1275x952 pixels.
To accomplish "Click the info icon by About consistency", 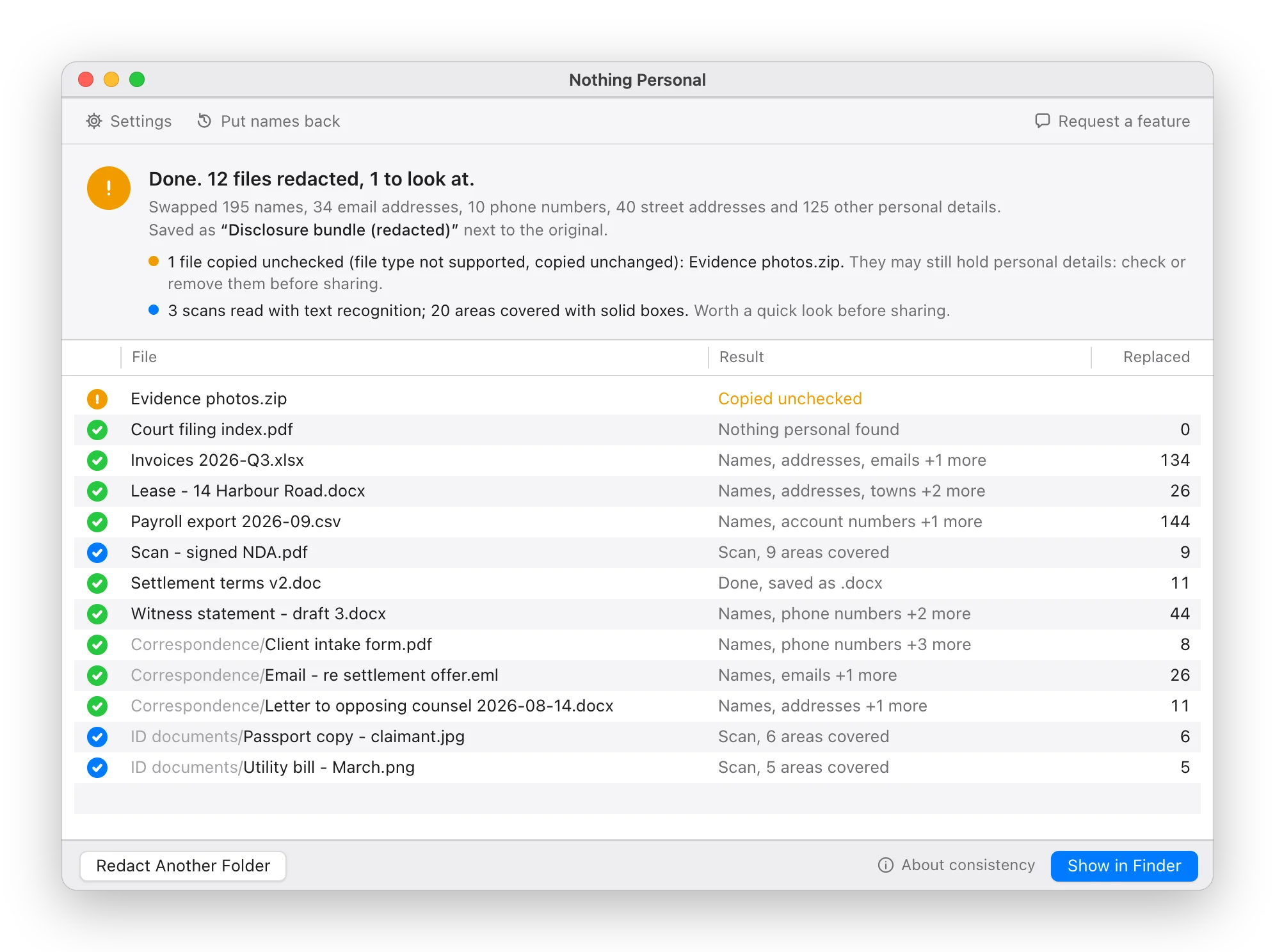I will point(885,865).
